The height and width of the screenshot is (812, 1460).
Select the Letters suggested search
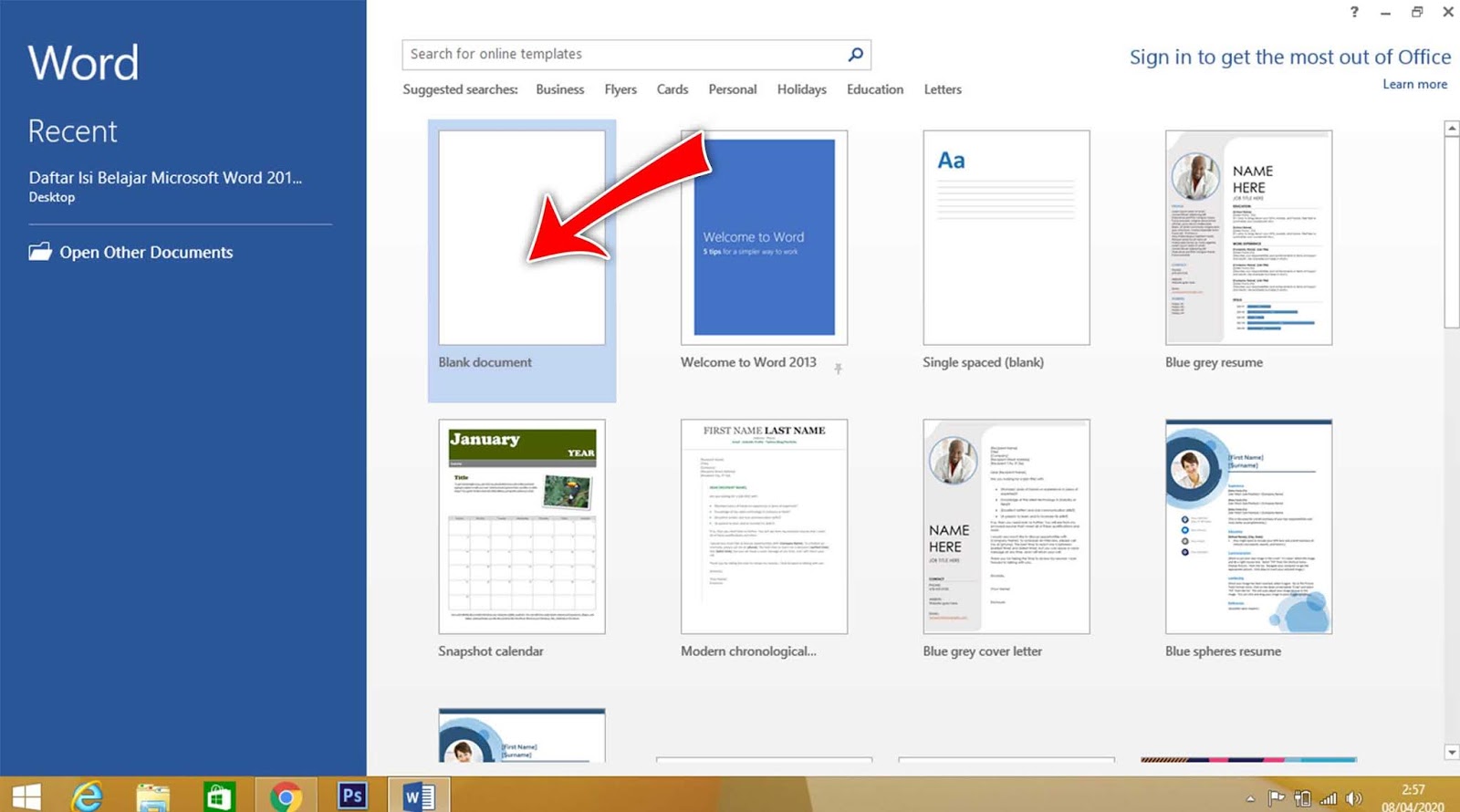[x=943, y=89]
